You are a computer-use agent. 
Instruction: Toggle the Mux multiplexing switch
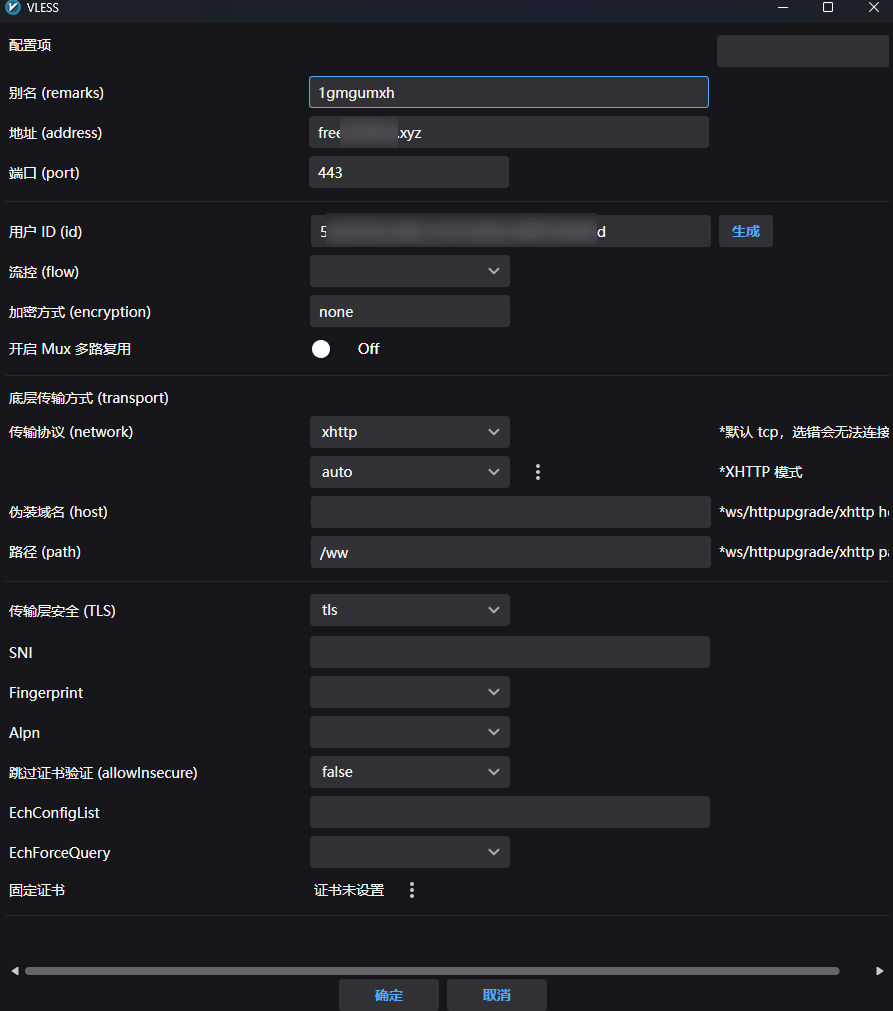322,349
